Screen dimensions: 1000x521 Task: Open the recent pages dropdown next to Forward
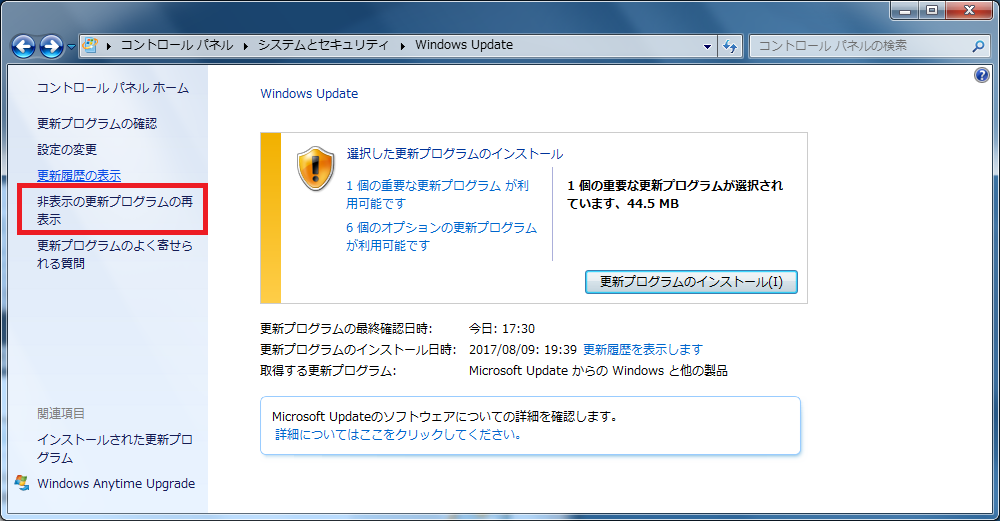click(x=71, y=47)
